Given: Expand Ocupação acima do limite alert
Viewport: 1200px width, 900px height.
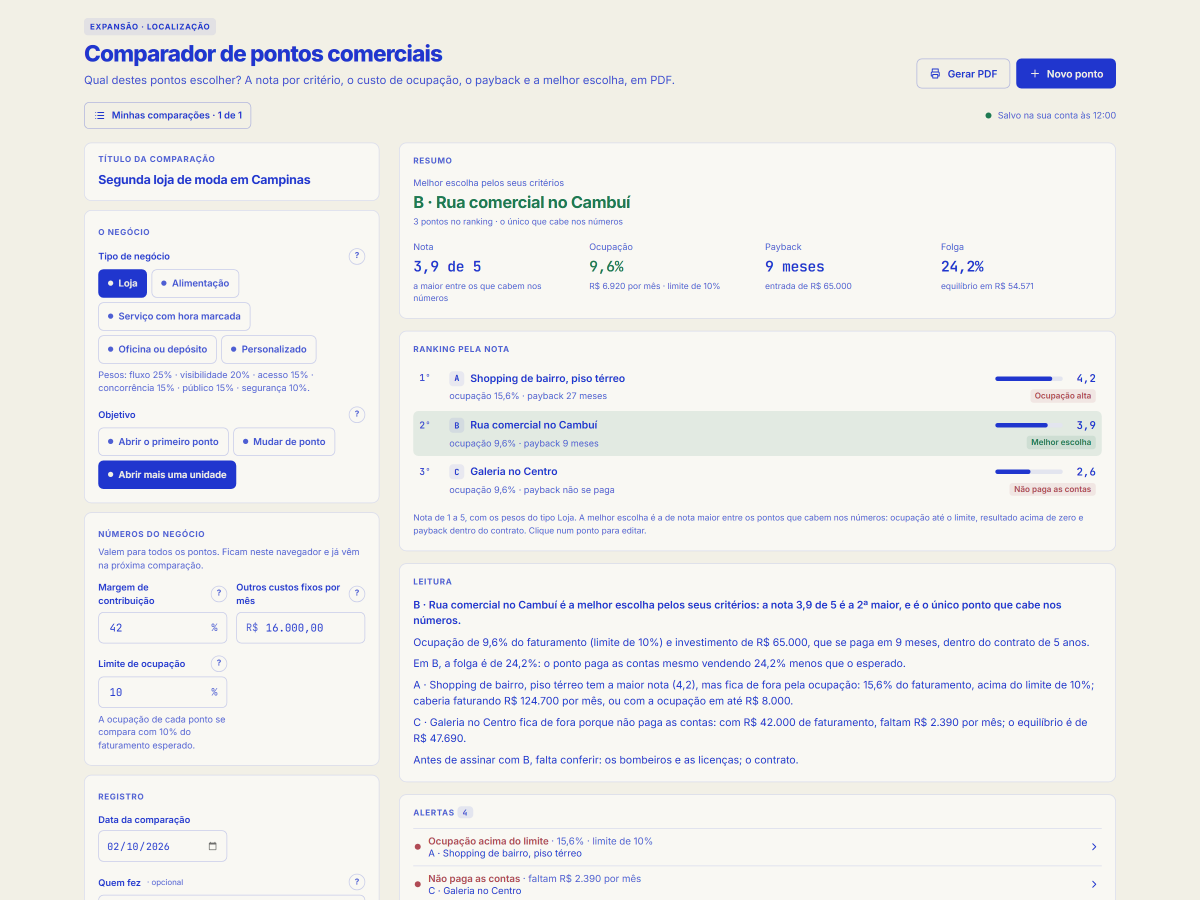Looking at the screenshot, I should coord(758,847).
